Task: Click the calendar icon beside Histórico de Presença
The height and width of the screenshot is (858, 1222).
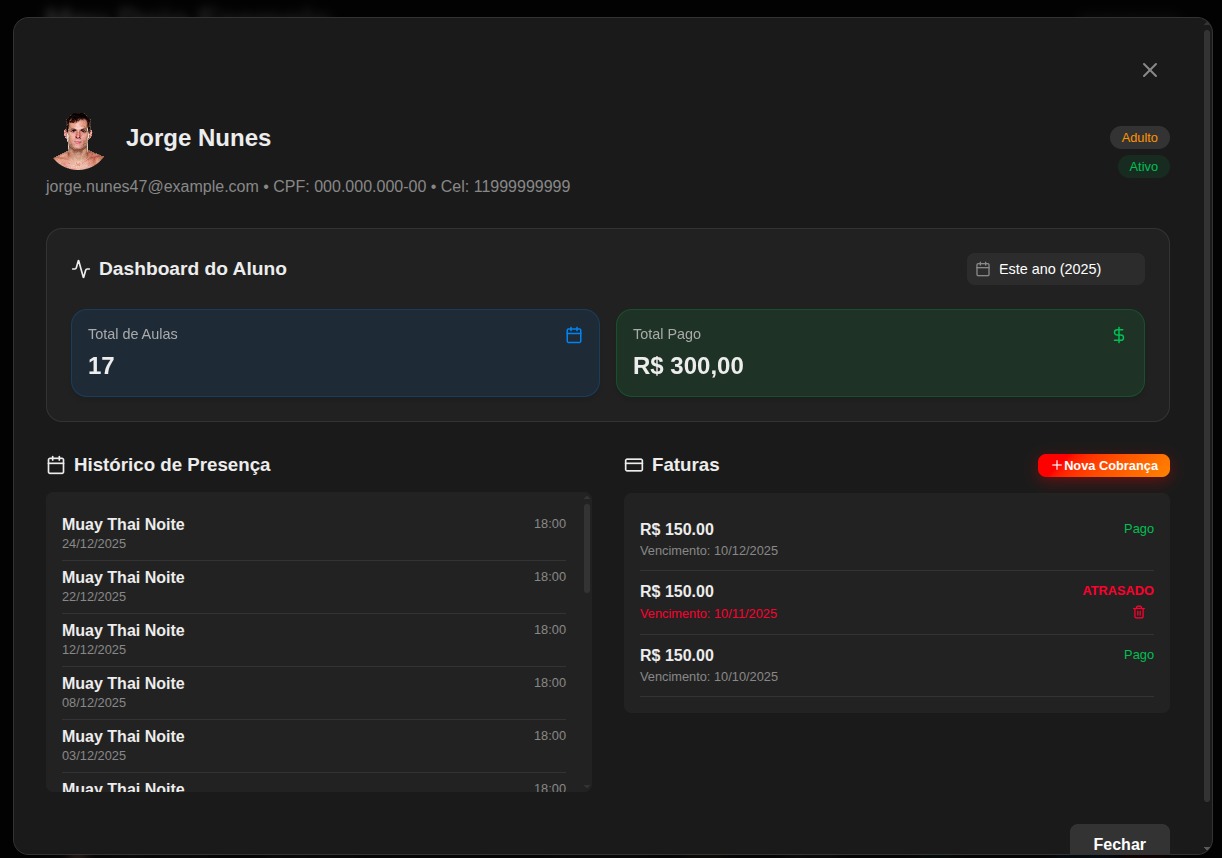Action: tap(56, 465)
